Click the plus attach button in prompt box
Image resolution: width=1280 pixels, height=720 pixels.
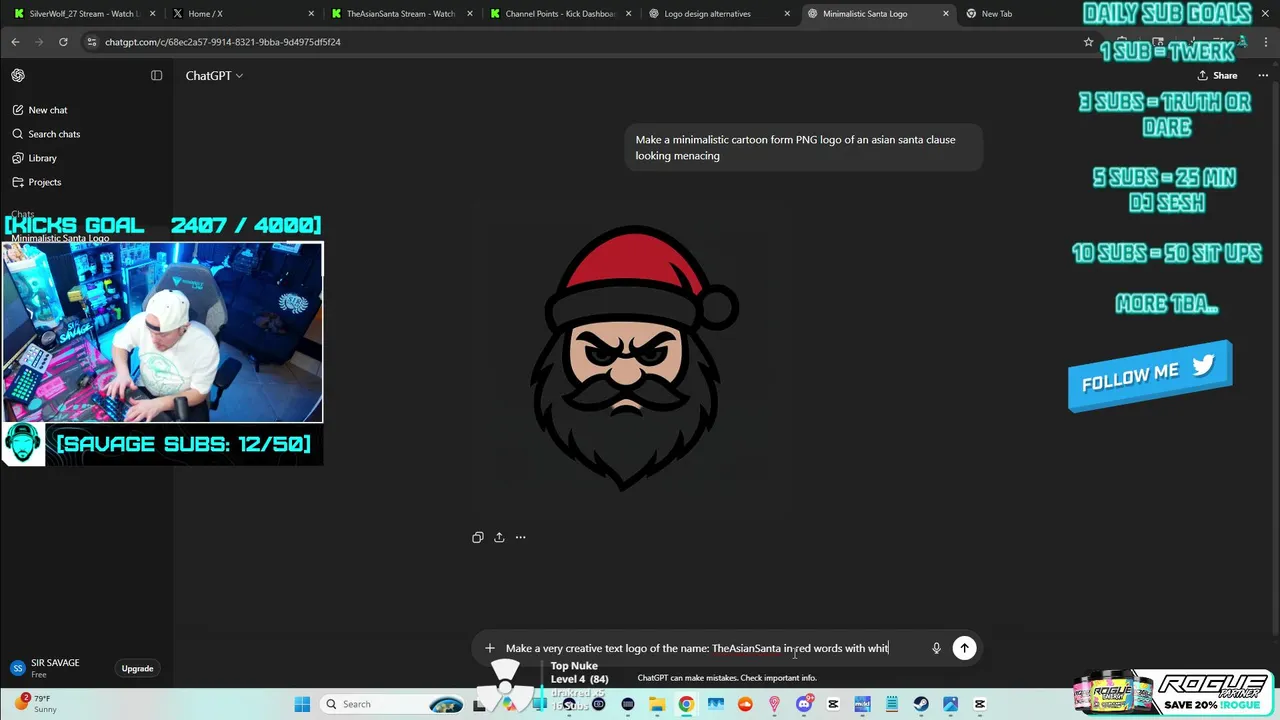click(489, 648)
